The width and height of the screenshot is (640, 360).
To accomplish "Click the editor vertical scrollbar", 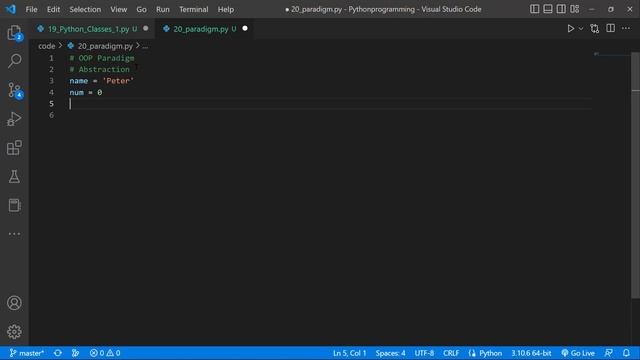I will click(x=636, y=176).
